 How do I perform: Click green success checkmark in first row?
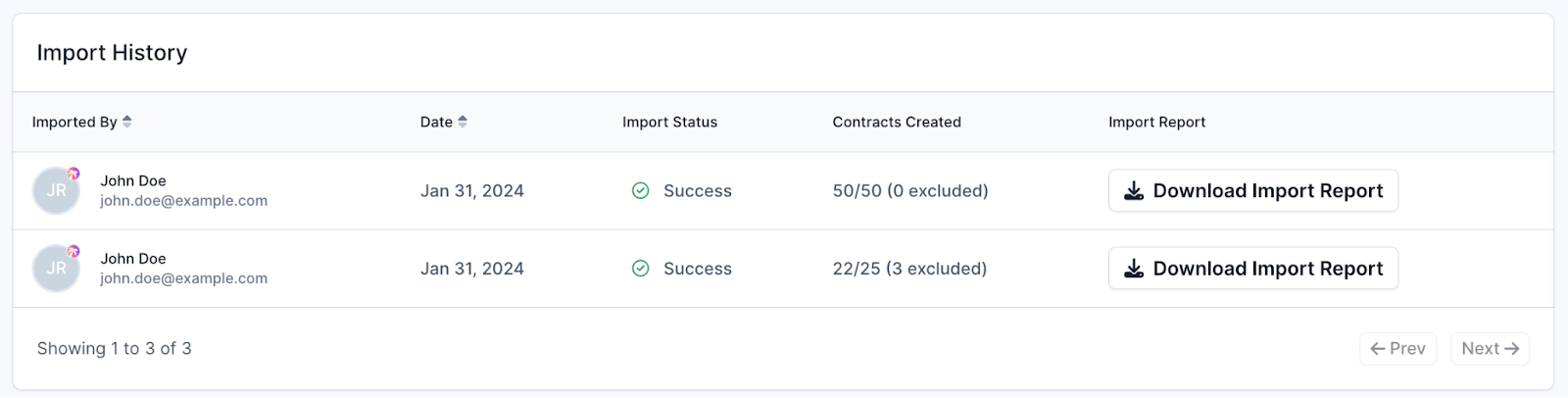point(641,190)
